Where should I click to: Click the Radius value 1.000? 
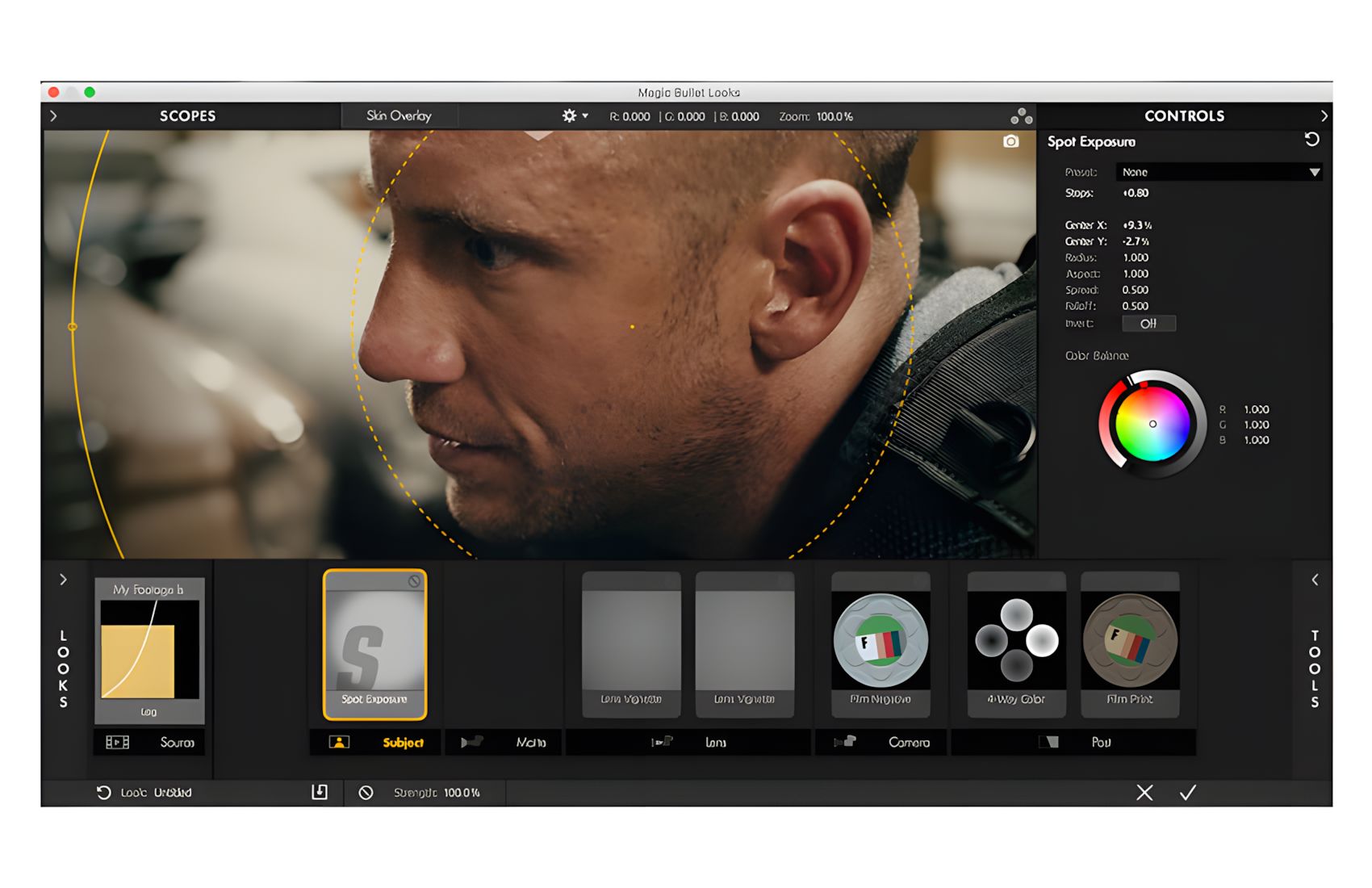pyautogui.click(x=1136, y=258)
